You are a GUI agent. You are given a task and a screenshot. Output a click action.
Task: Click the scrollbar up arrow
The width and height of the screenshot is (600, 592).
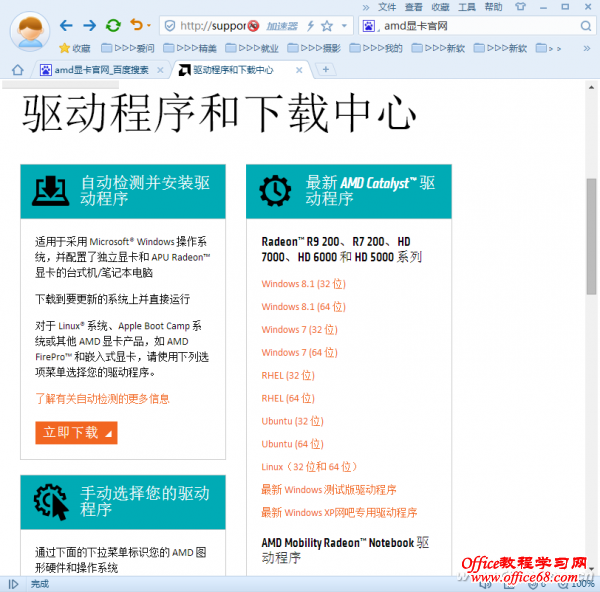(x=591, y=88)
